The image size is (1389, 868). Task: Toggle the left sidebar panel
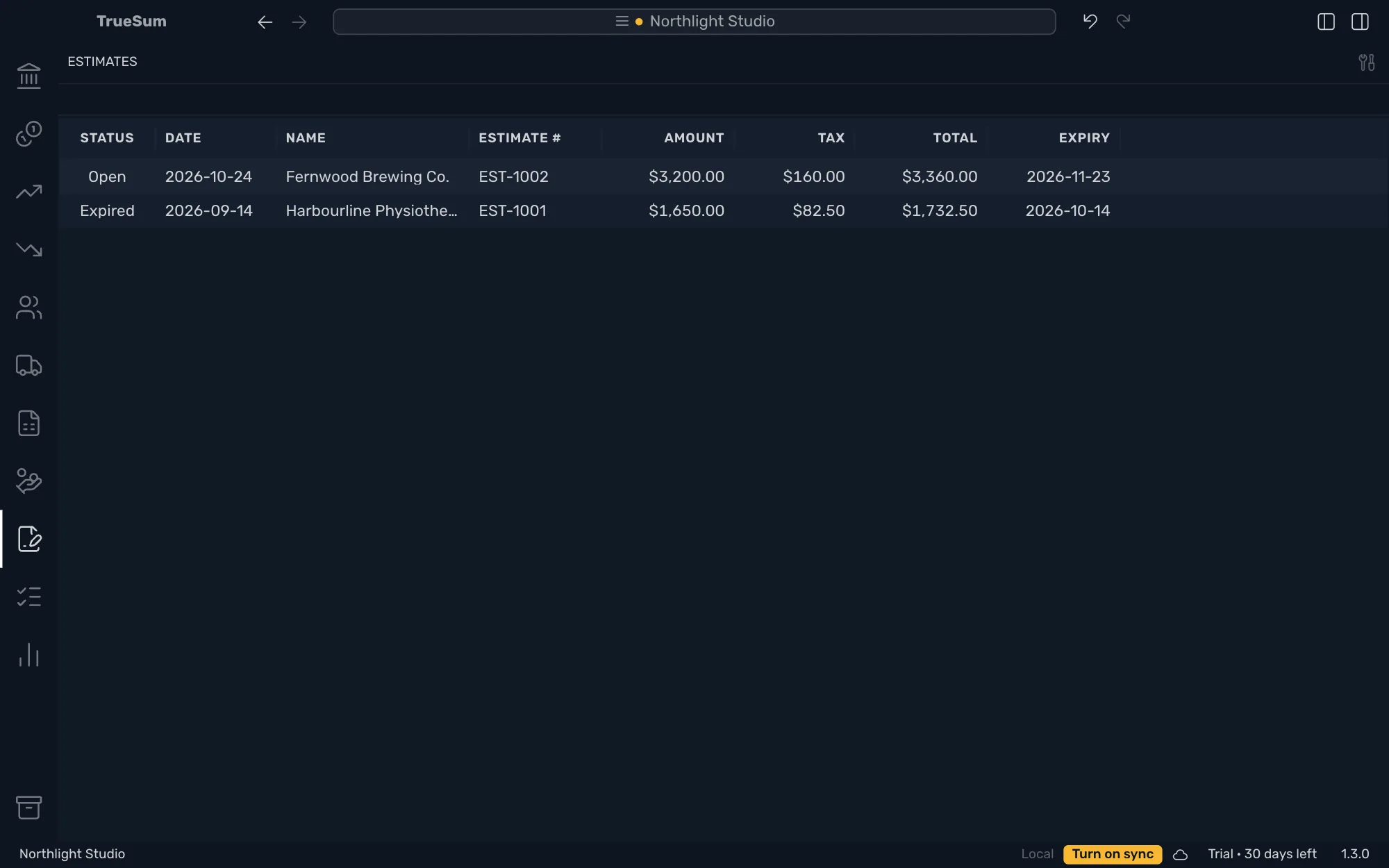click(1326, 22)
